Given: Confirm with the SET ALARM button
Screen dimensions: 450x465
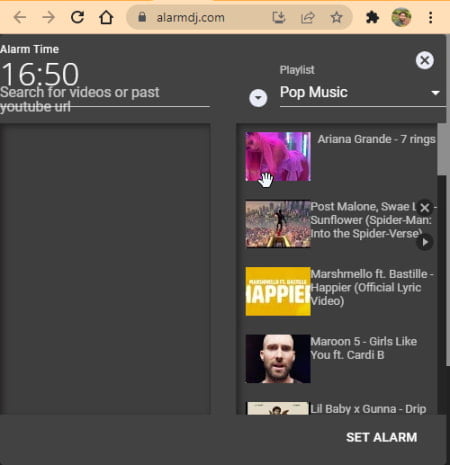Looking at the screenshot, I should (381, 437).
